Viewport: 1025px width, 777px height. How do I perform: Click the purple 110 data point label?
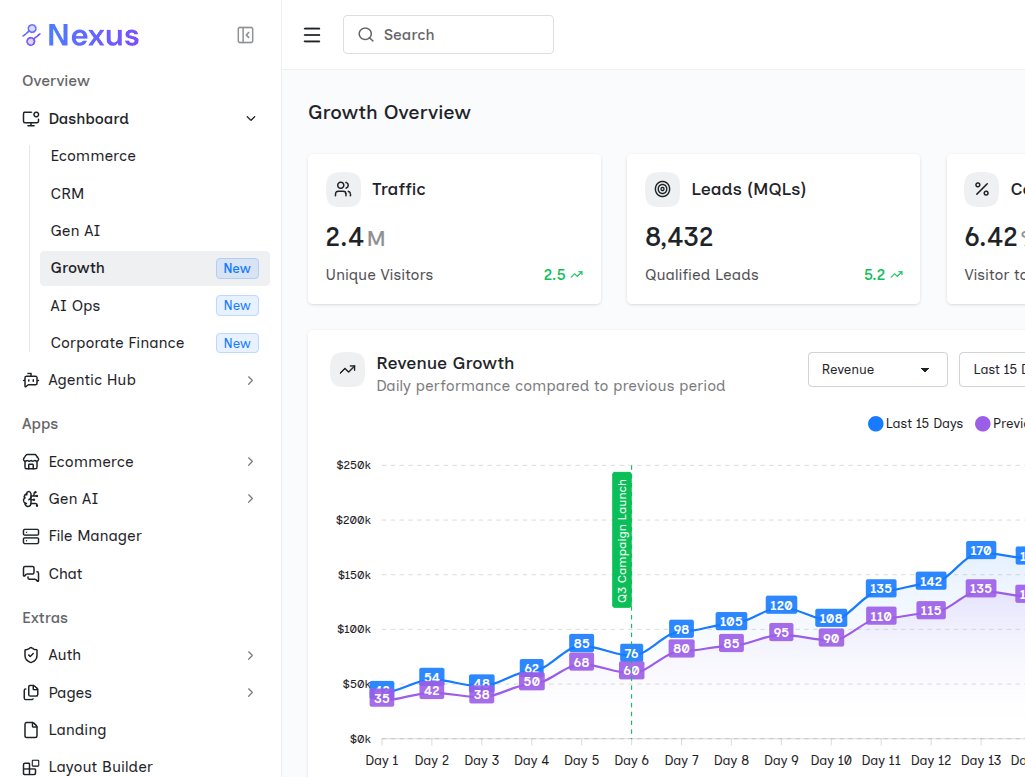pyautogui.click(x=881, y=616)
